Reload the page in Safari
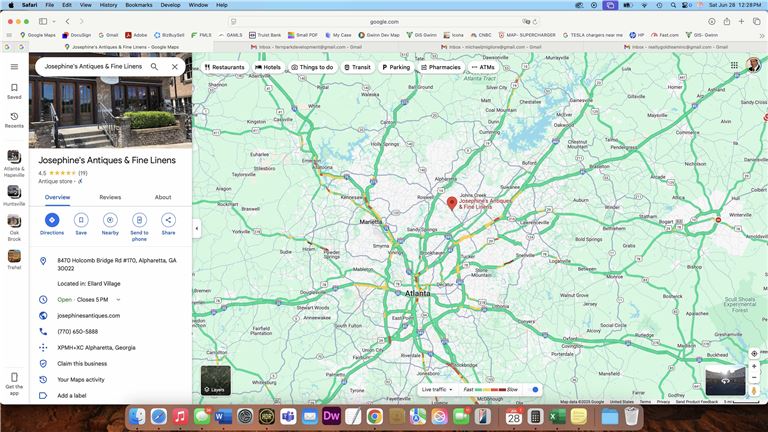The height and width of the screenshot is (432, 768). coord(535,22)
